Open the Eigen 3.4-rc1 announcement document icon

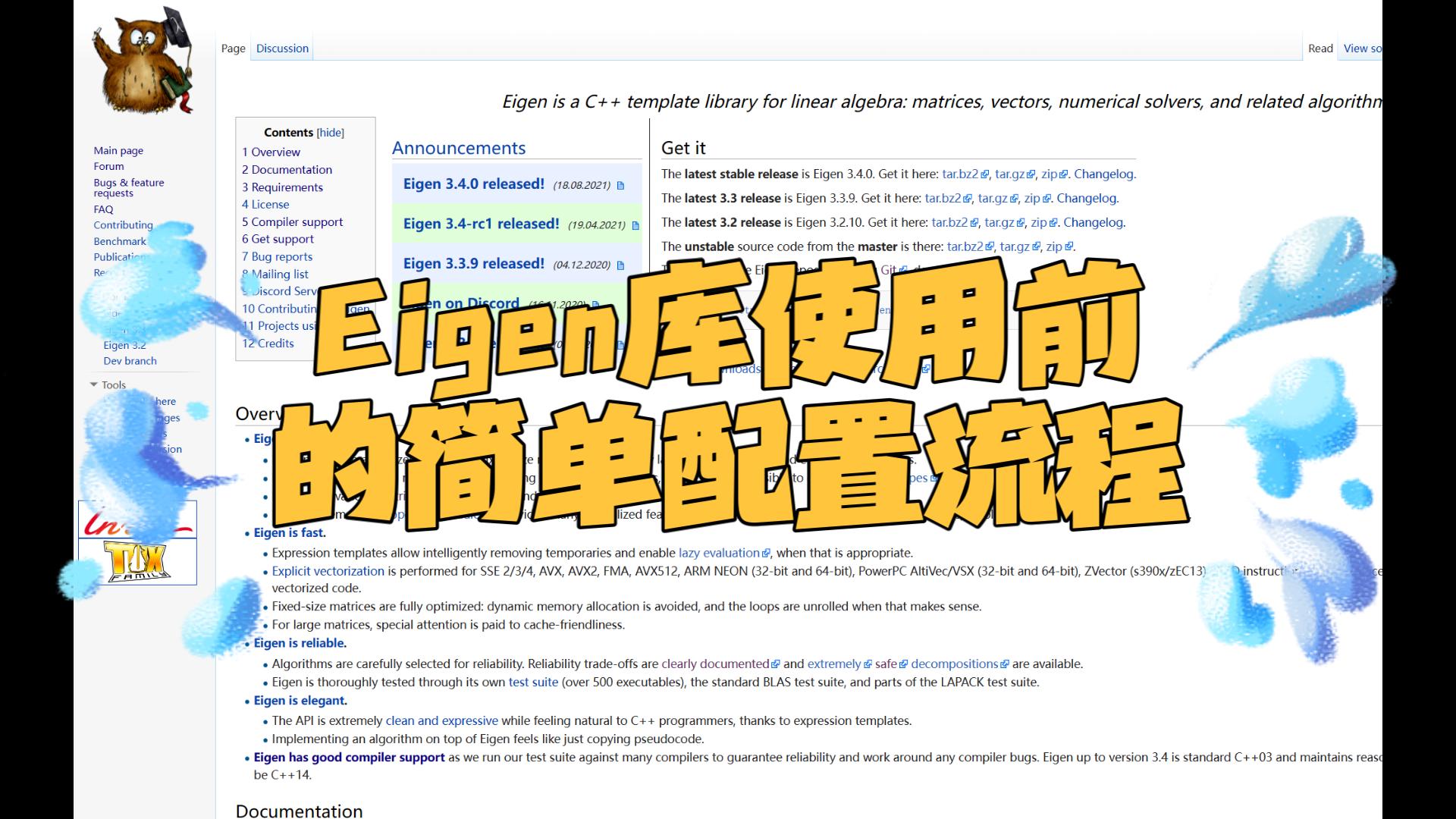pyautogui.click(x=635, y=225)
